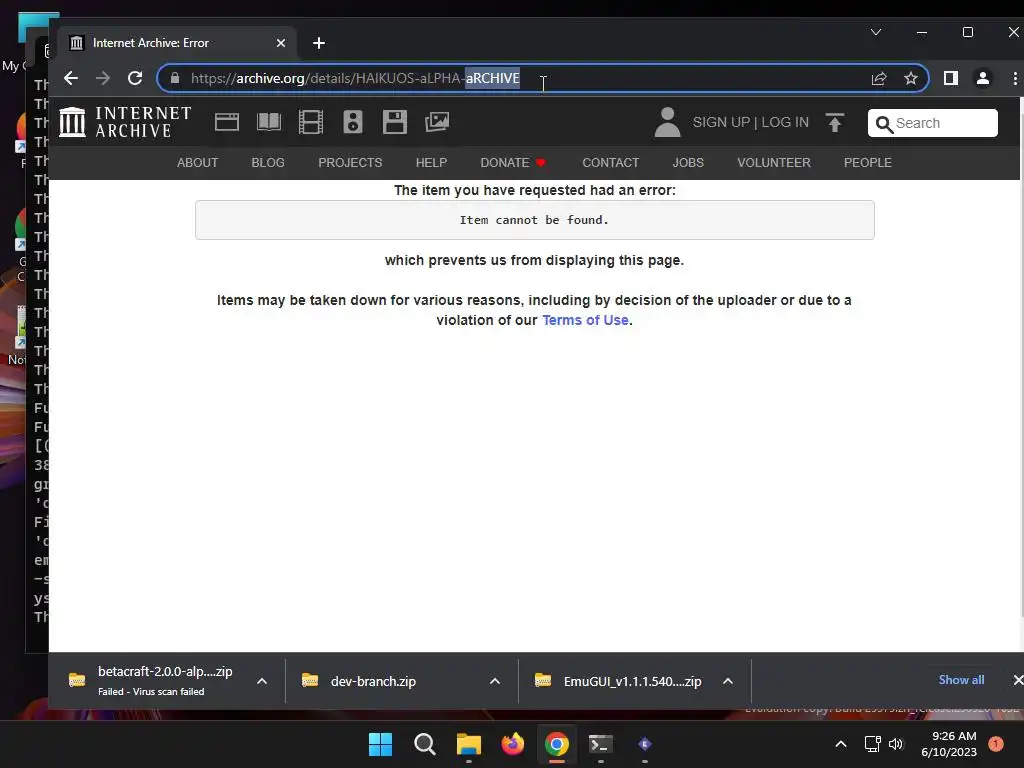Open Firefox from the taskbar

click(x=513, y=744)
